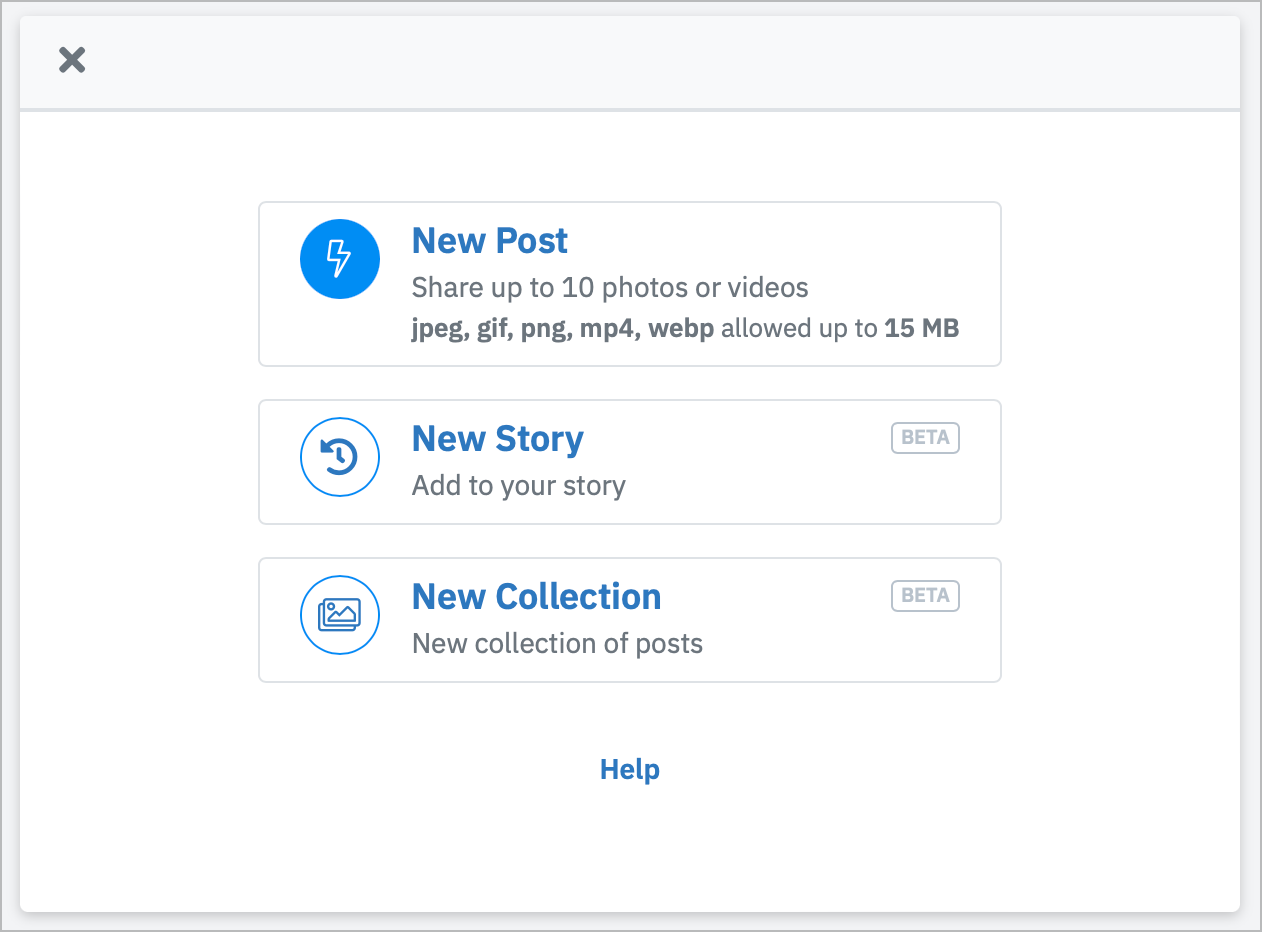Click the BETA badge next to New Story

coord(925,438)
